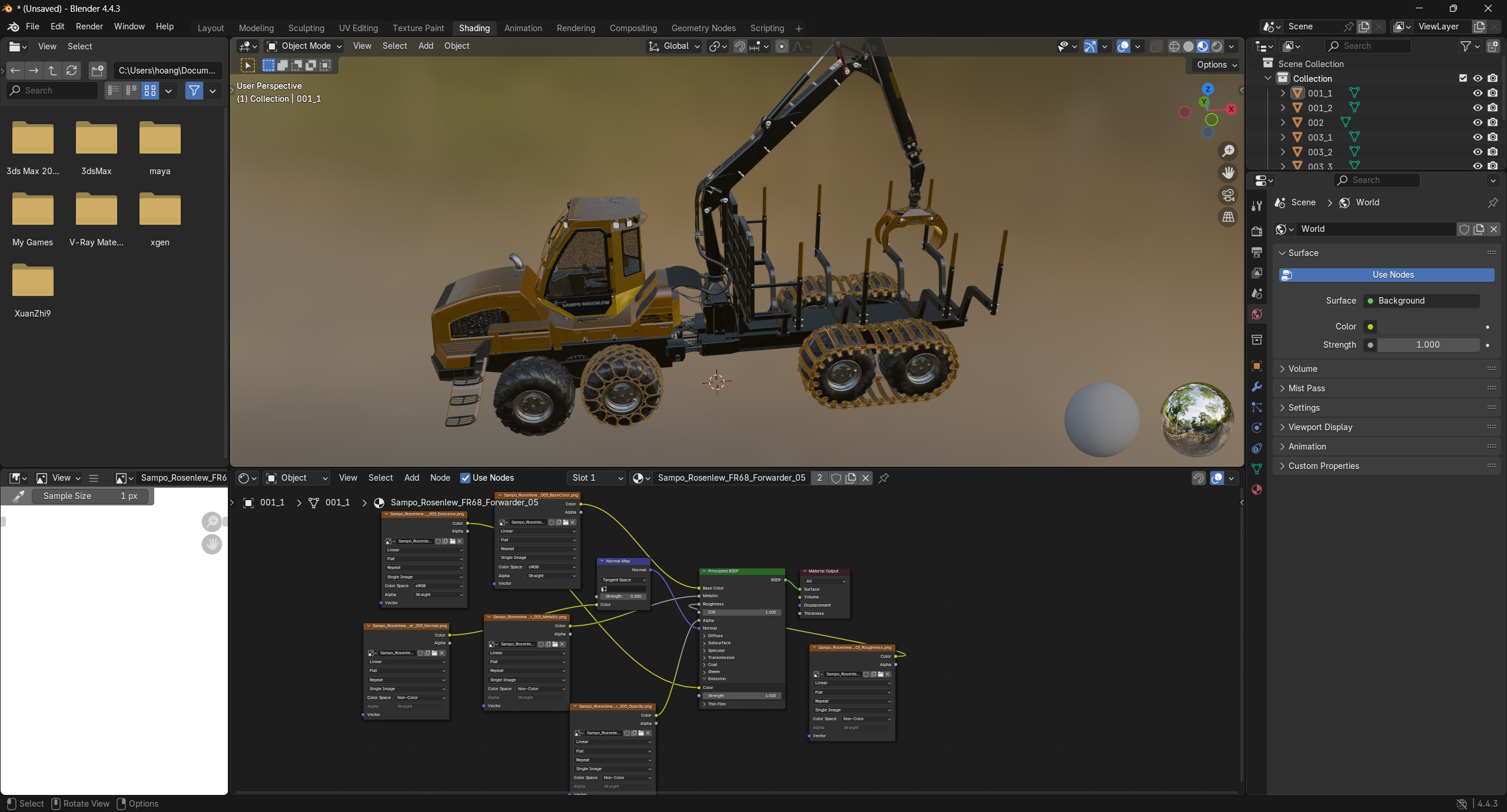Click the Background surface shader button
The image size is (1507, 812).
(x=1420, y=301)
